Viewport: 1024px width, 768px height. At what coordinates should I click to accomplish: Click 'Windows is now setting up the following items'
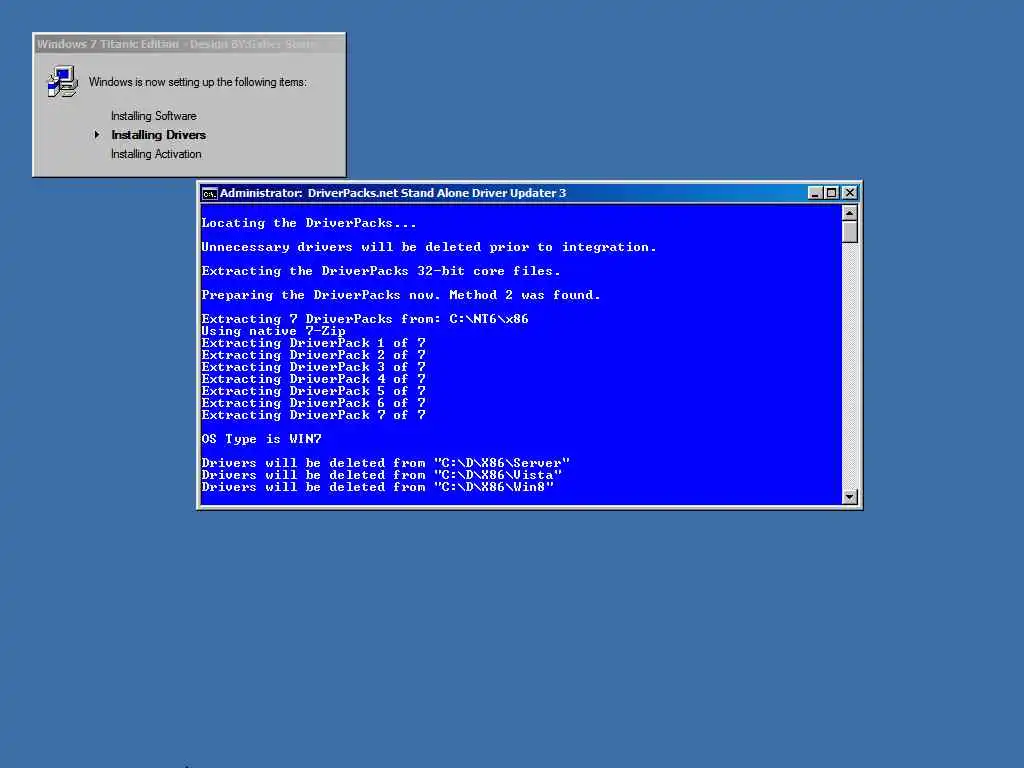pyautogui.click(x=197, y=82)
